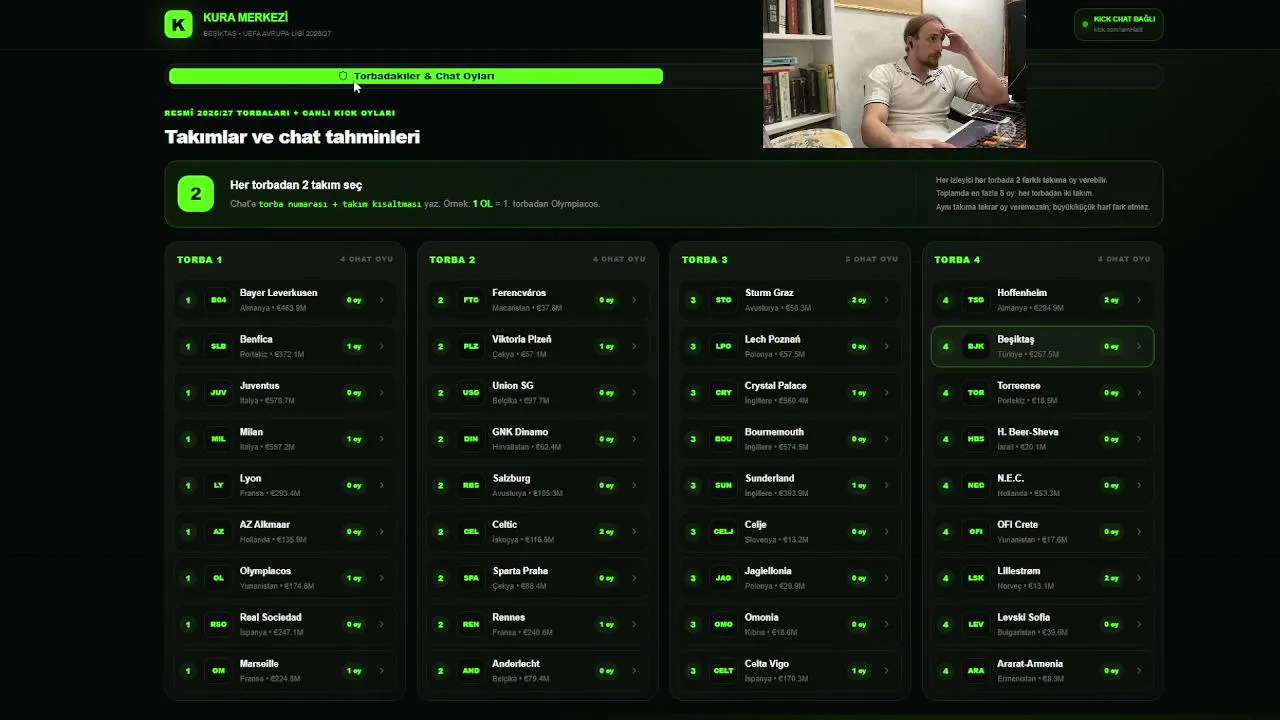Click the OMO Omonia badge

(724, 624)
